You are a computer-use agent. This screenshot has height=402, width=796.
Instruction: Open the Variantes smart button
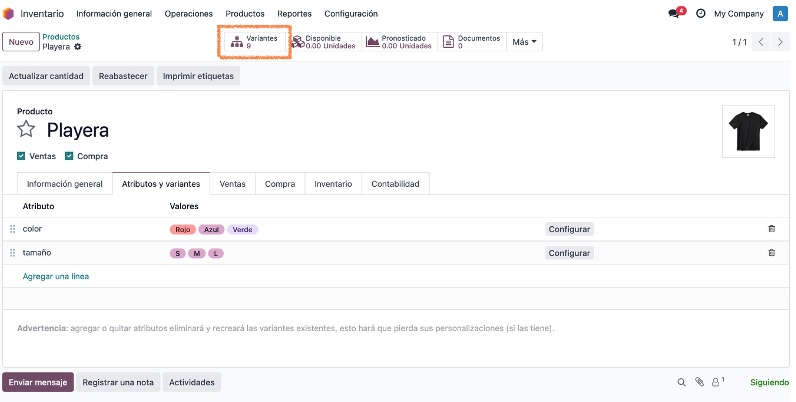click(256, 42)
